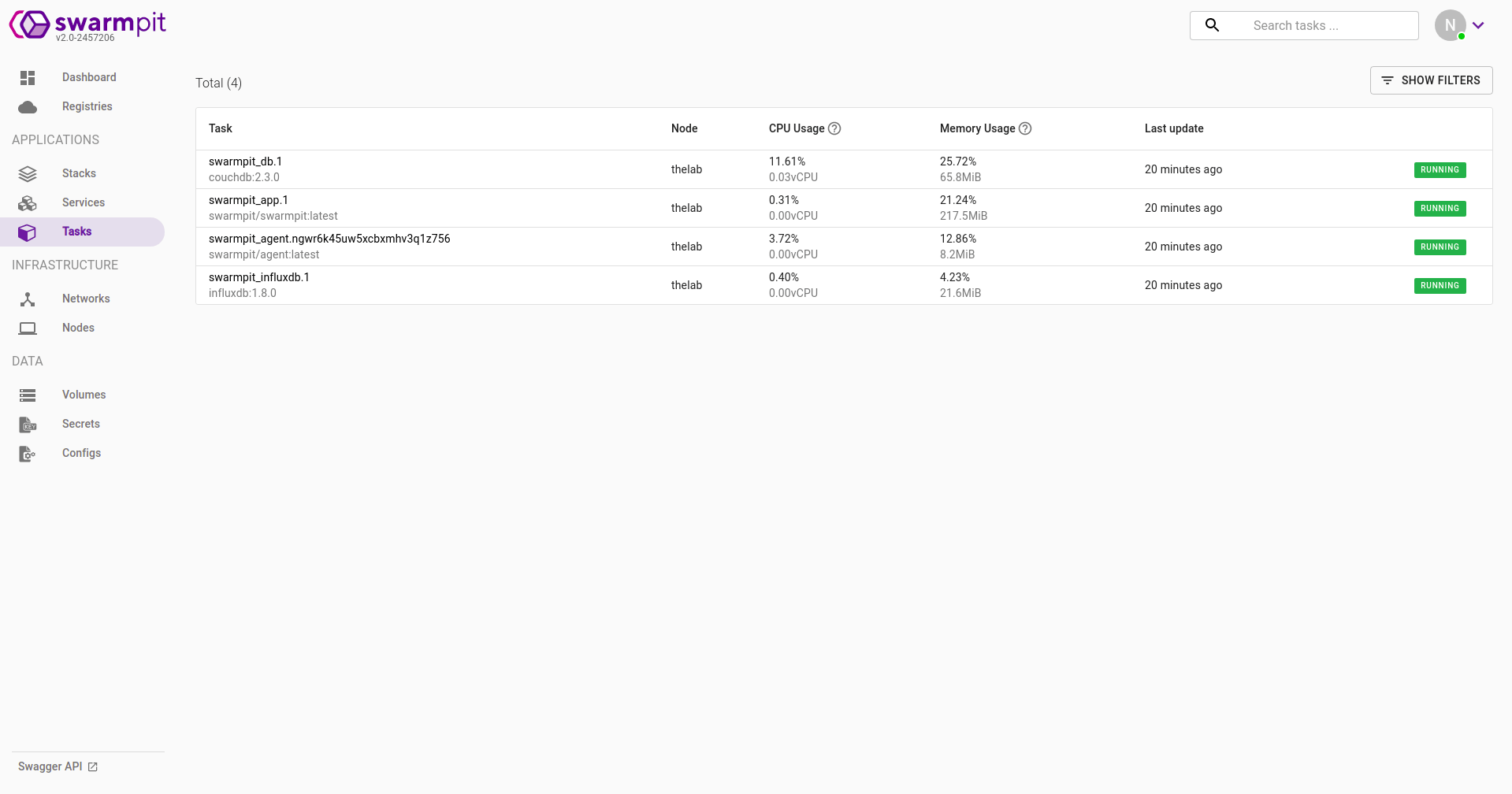
Task: Click the SHOW FILTERS button
Action: click(1431, 80)
